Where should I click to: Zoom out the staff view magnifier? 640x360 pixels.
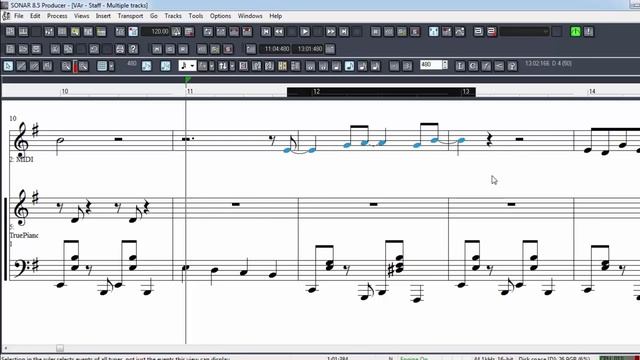(66, 66)
